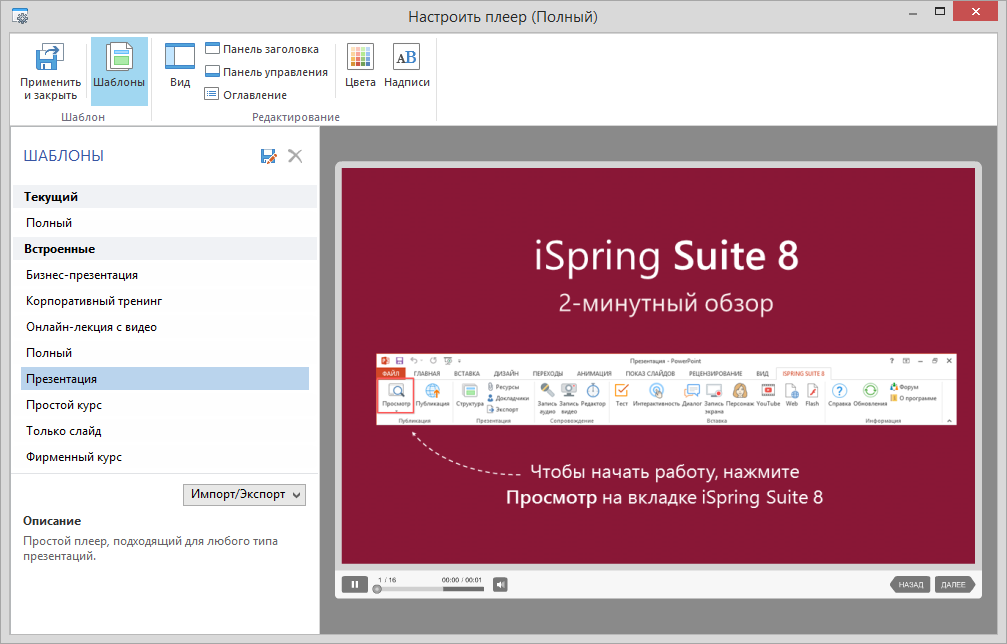This screenshot has height=644, width=1007.
Task: Pause the presentation playback
Action: click(355, 584)
